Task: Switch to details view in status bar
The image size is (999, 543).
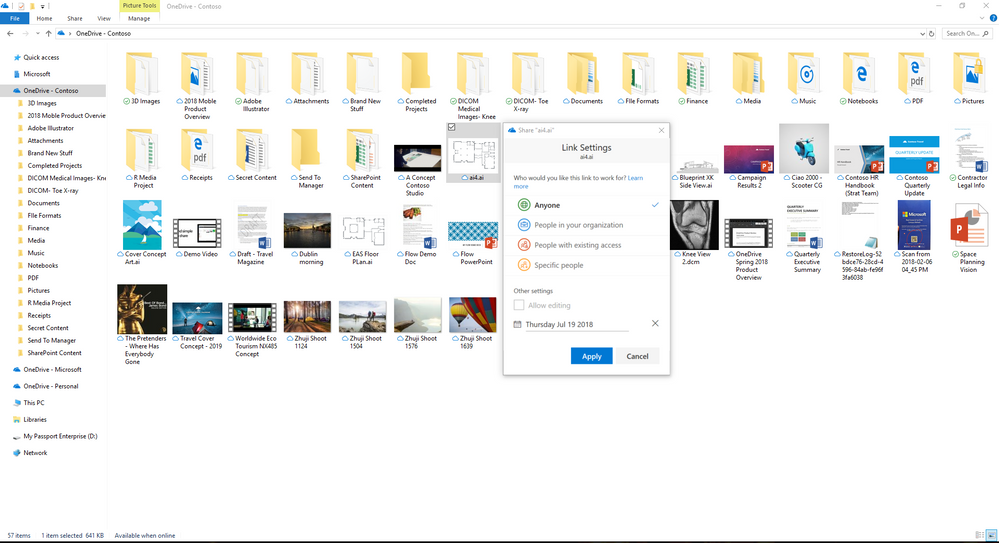Action: 979,535
